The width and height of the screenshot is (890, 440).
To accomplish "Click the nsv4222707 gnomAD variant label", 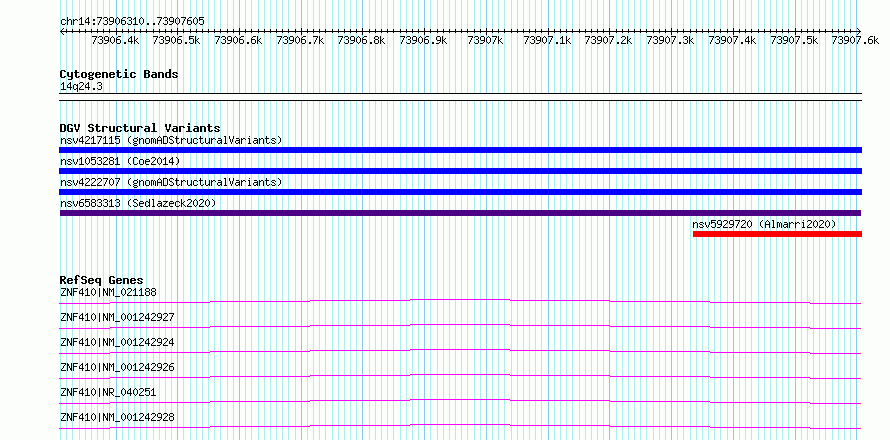I will coord(171,182).
